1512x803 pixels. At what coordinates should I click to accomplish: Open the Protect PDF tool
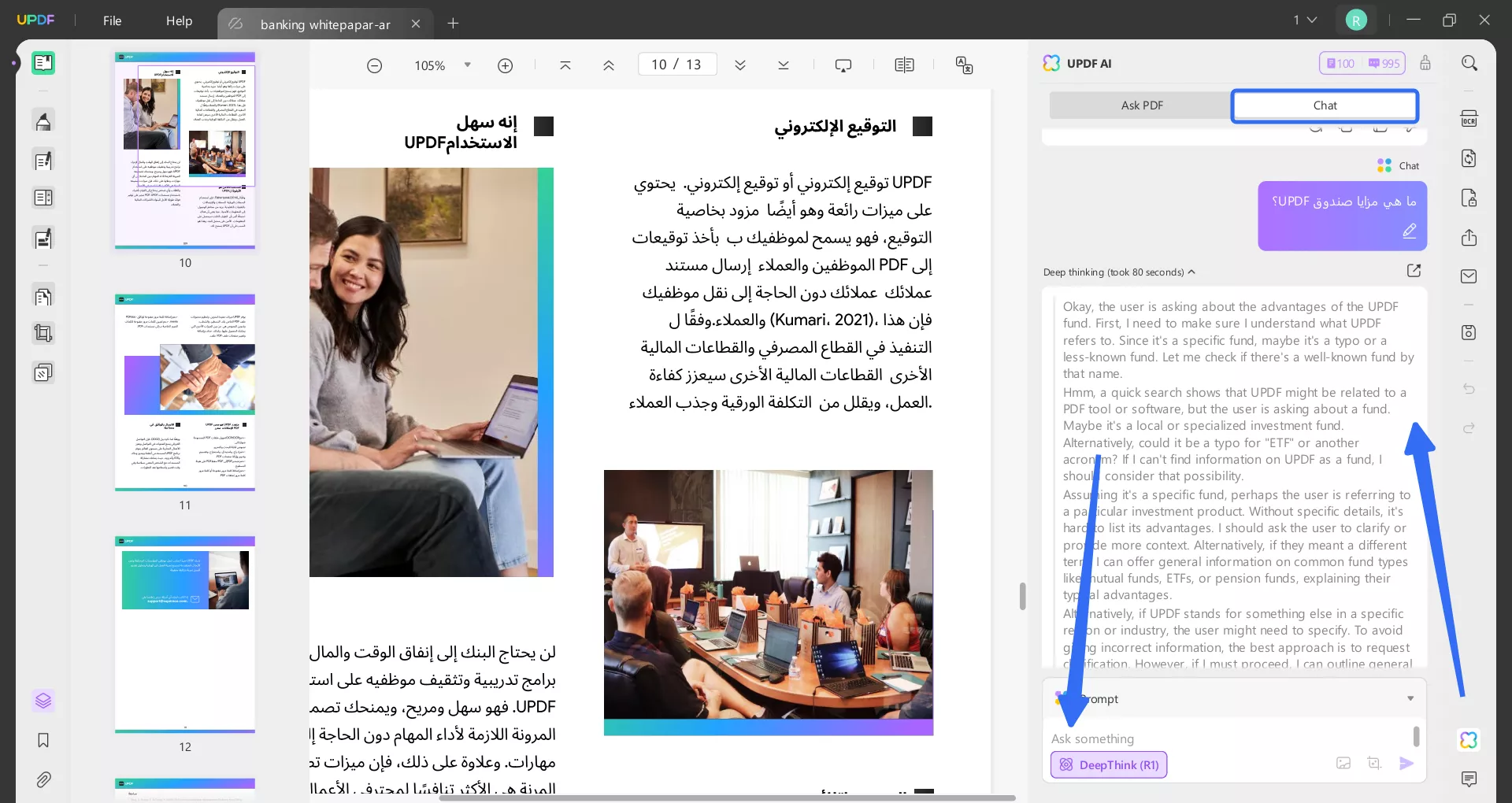pos(1469,198)
